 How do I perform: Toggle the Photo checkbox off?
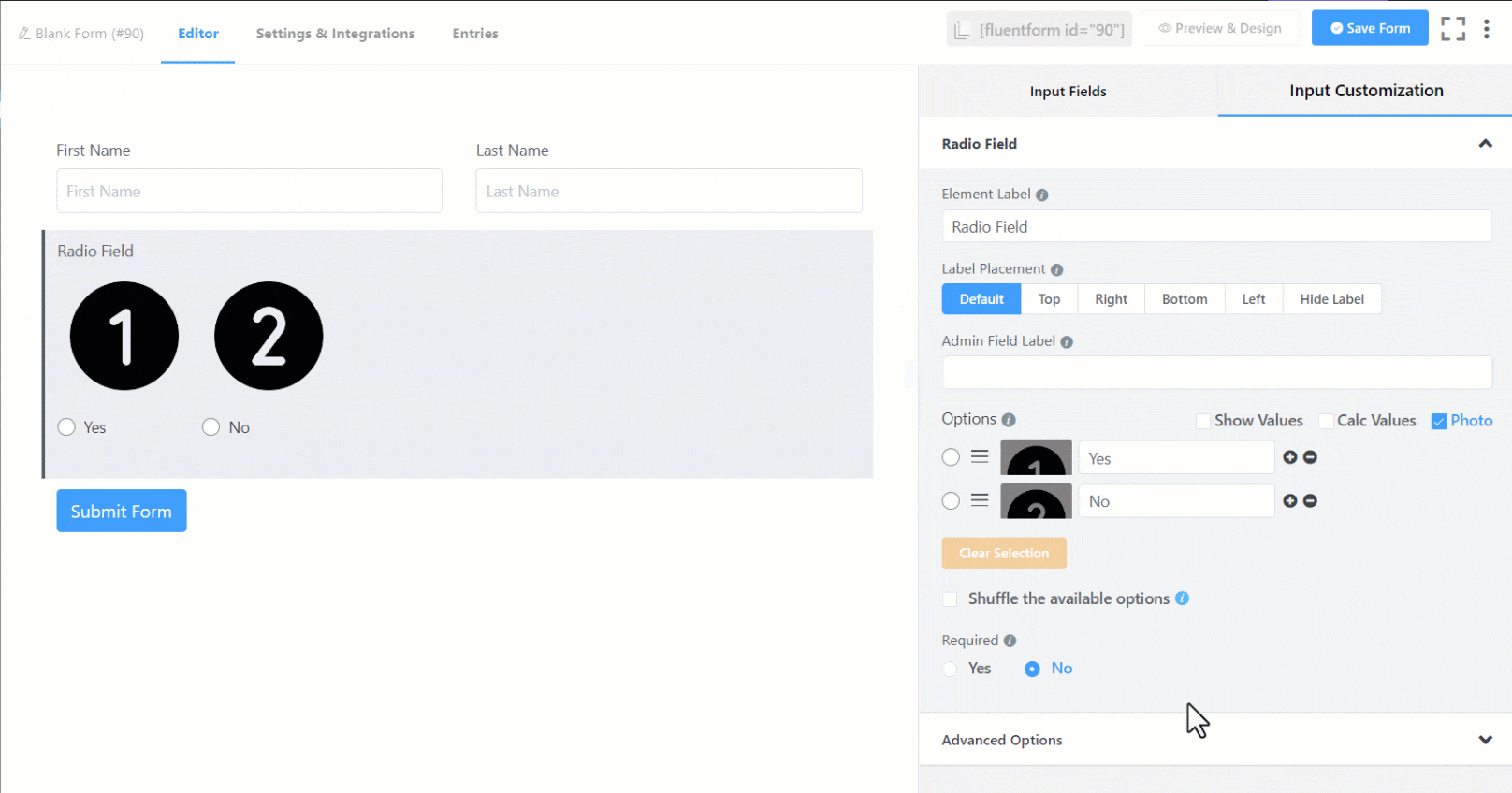[1439, 421]
